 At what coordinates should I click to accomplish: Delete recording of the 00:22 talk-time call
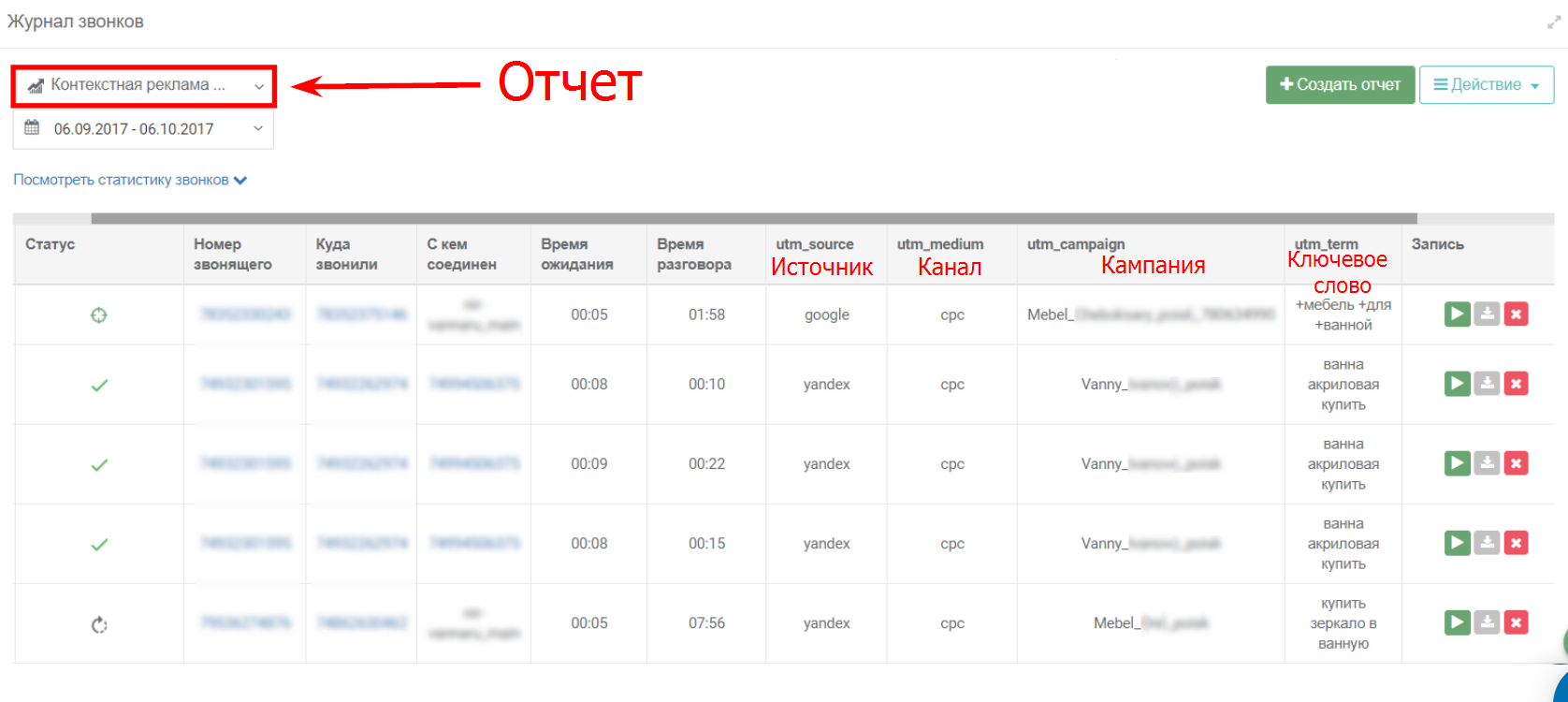[1517, 463]
